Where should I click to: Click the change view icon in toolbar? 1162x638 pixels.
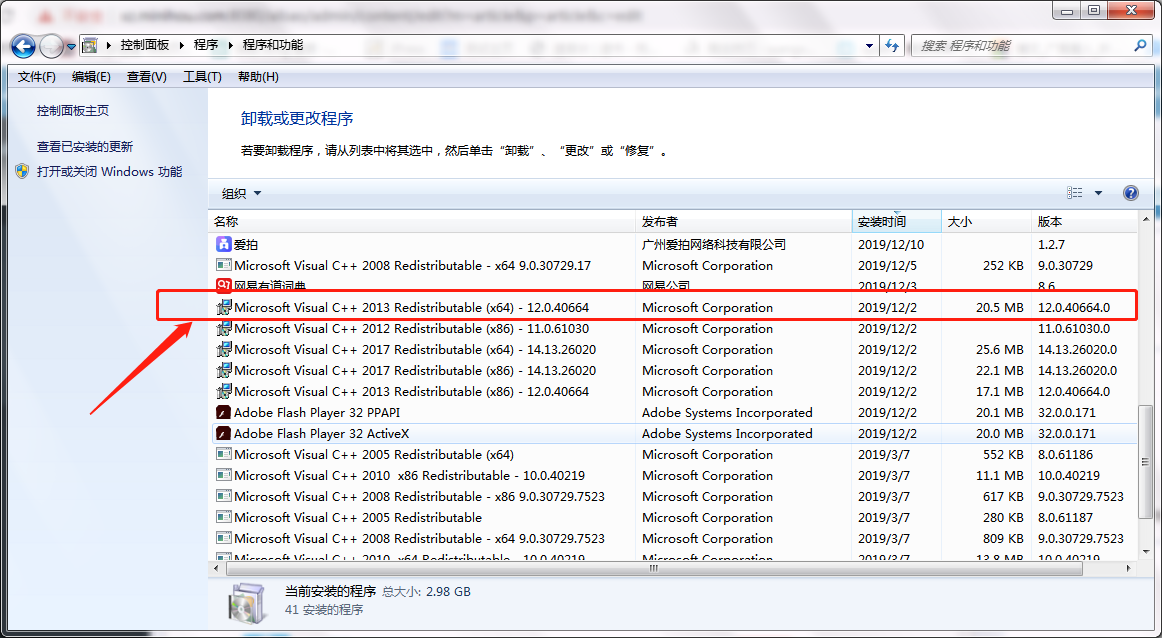pyautogui.click(x=1075, y=193)
